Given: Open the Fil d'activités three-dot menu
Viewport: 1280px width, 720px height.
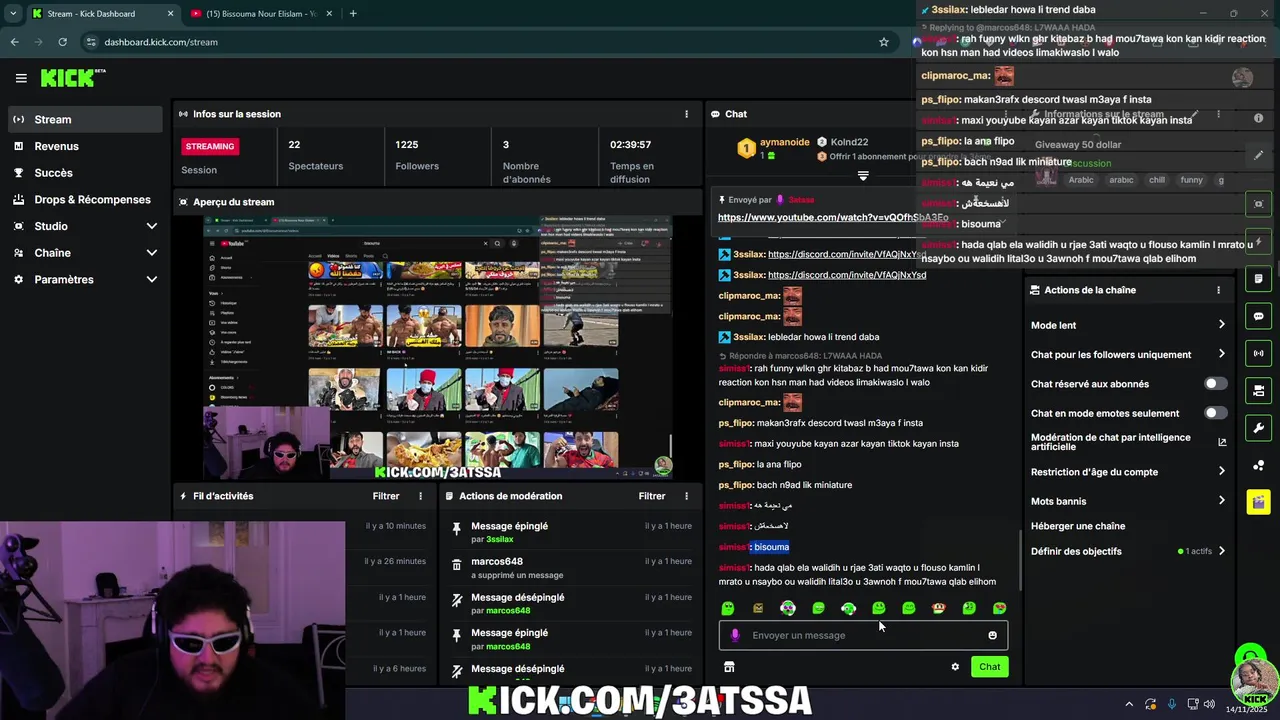Looking at the screenshot, I should click(420, 496).
